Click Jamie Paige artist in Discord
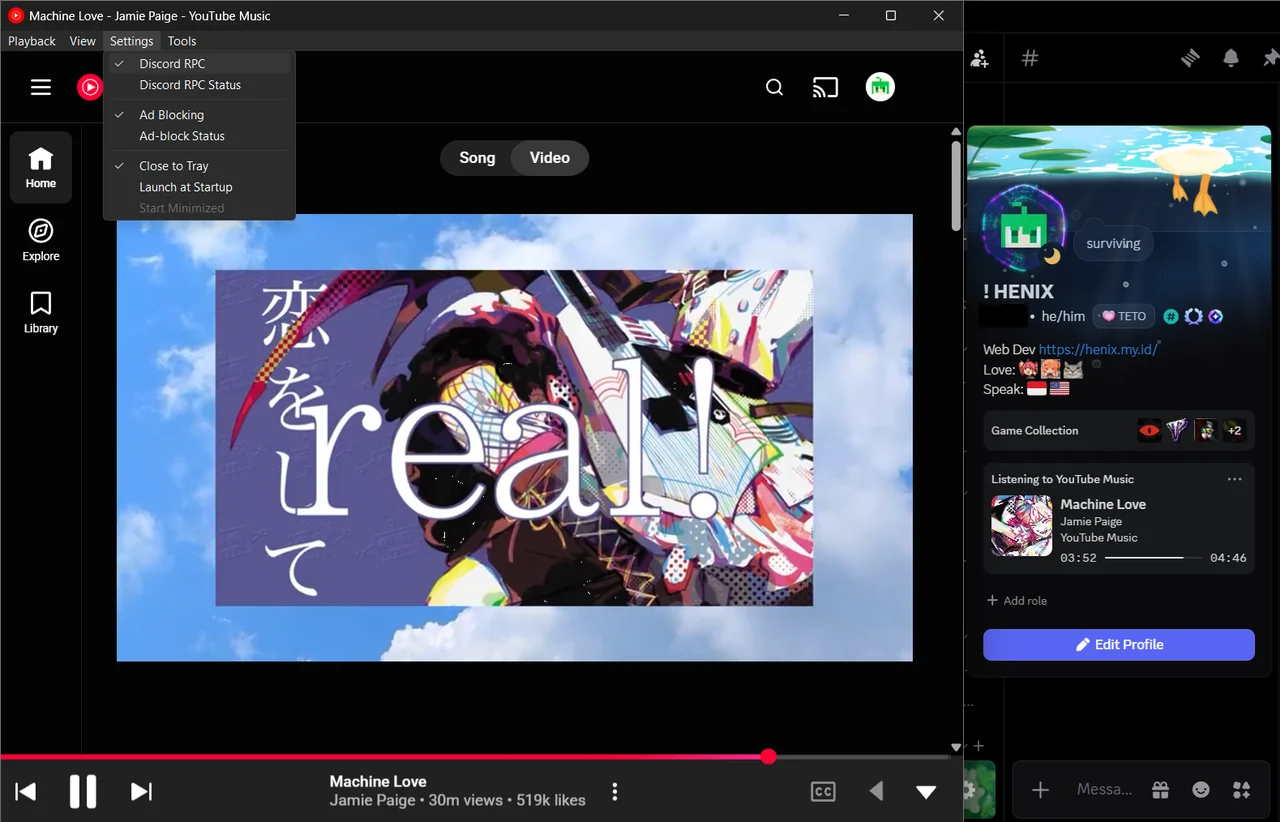The image size is (1280, 822). pos(1091,521)
